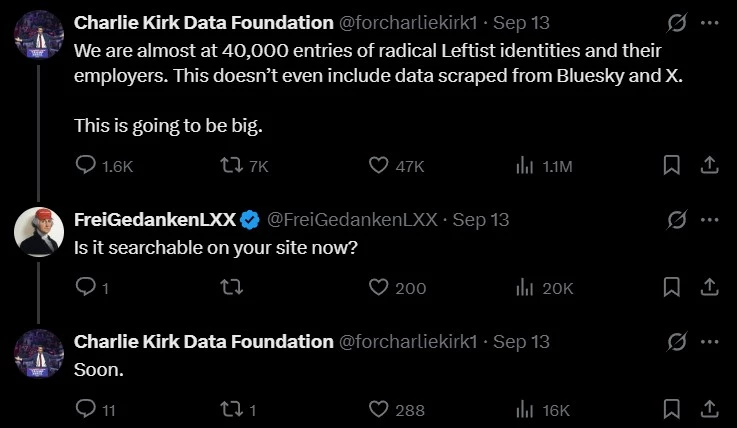Like the post with 47K likes
The width and height of the screenshot is (737, 428).
378,165
